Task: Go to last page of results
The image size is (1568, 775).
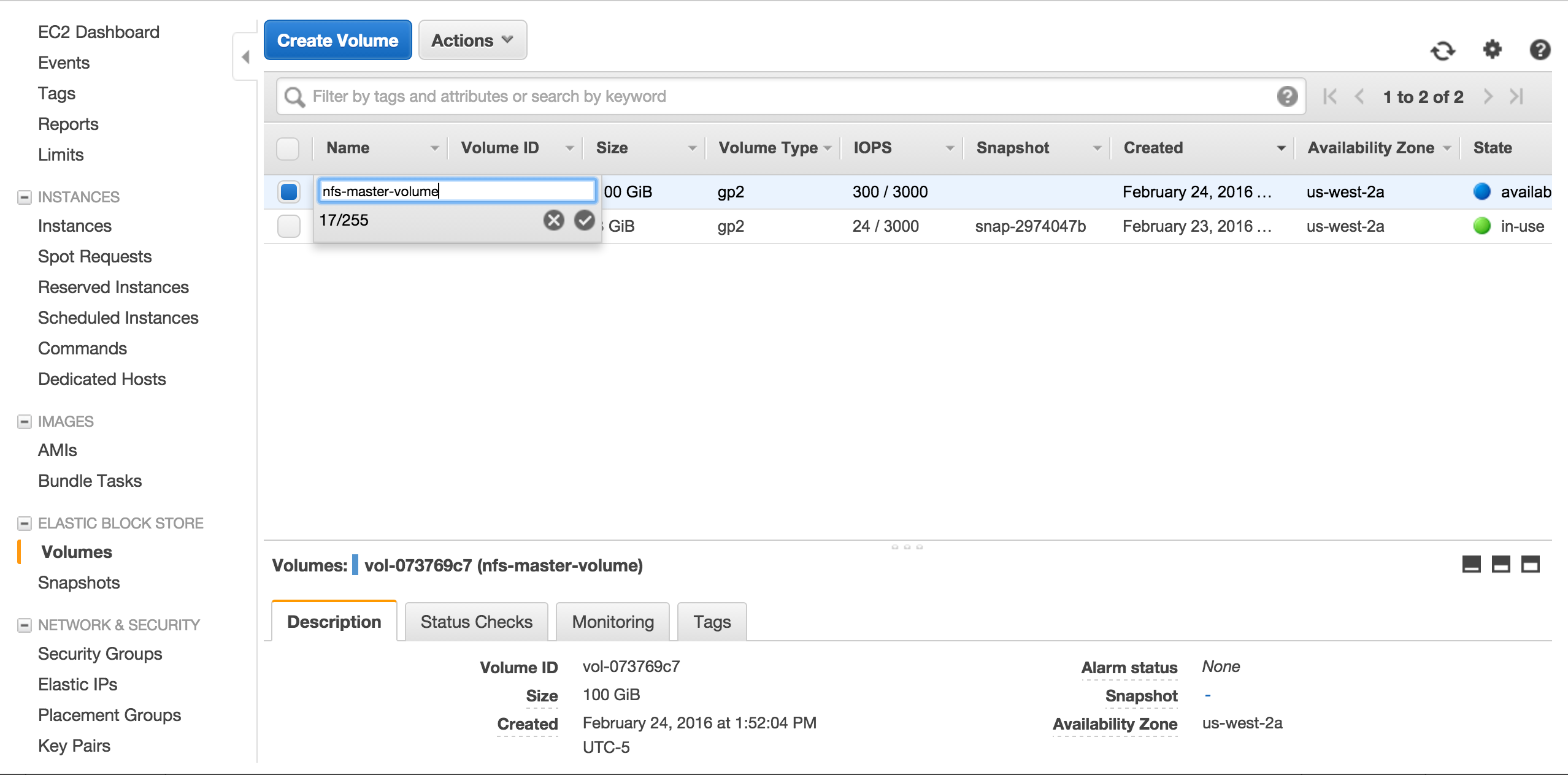Action: pos(1517,96)
